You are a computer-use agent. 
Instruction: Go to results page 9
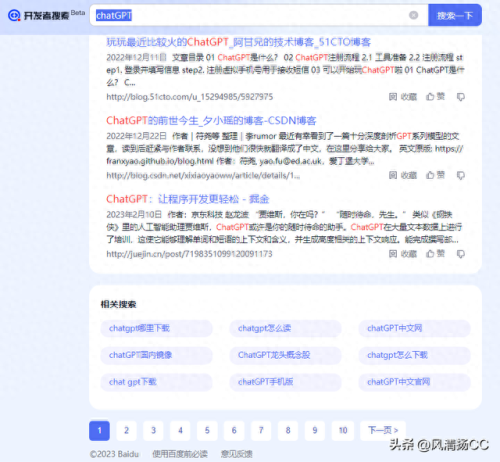[315, 431]
